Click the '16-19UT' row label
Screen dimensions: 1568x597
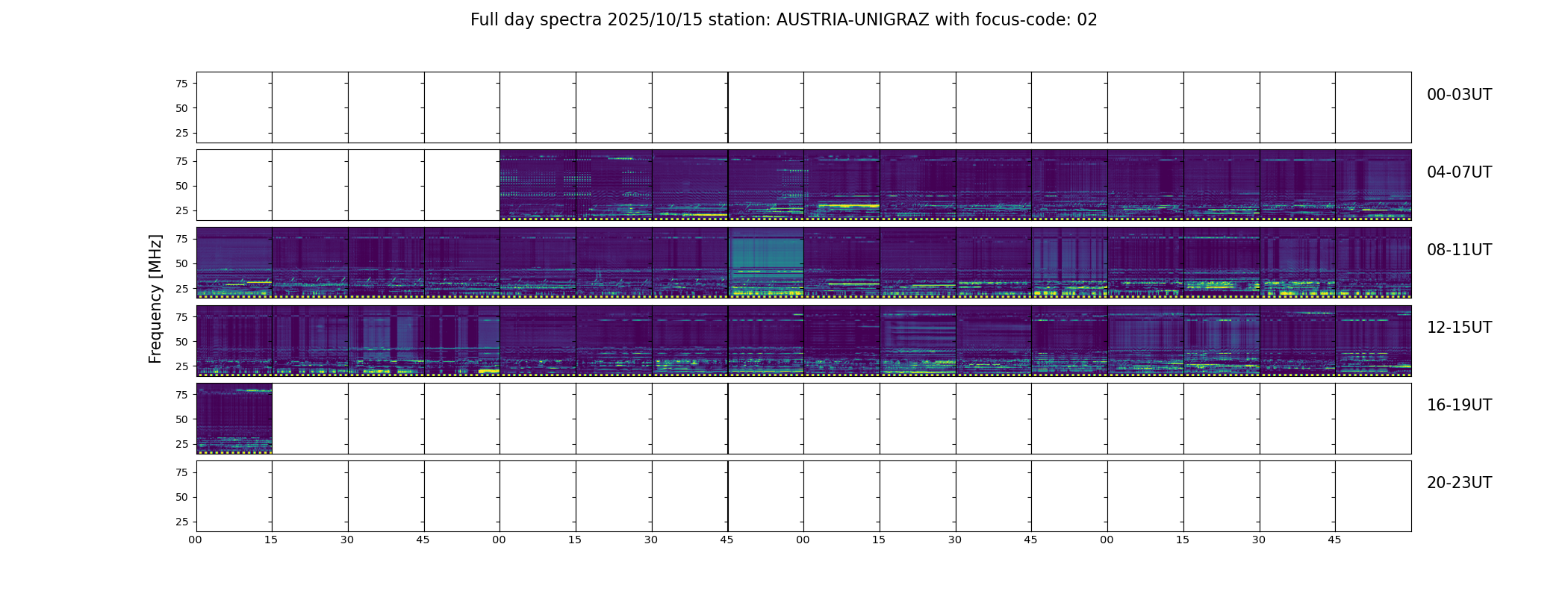pyautogui.click(x=1459, y=405)
